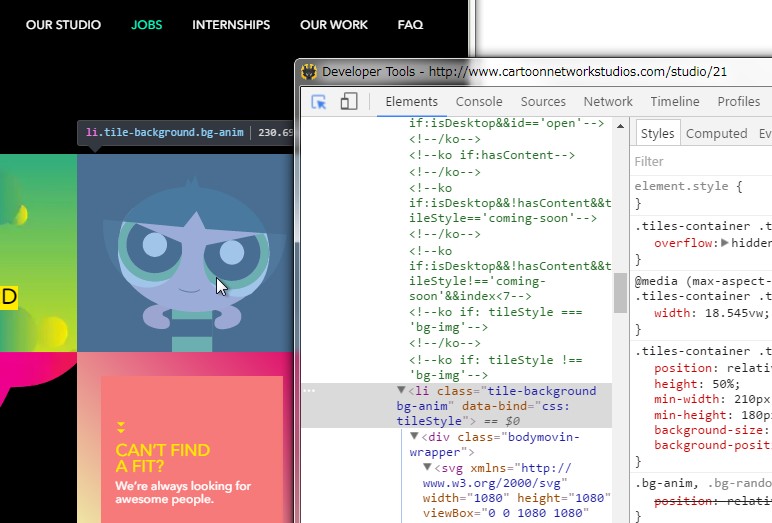The image size is (772, 523).
Task: Open the ellipsis actions for selected node
Action: coord(309,391)
